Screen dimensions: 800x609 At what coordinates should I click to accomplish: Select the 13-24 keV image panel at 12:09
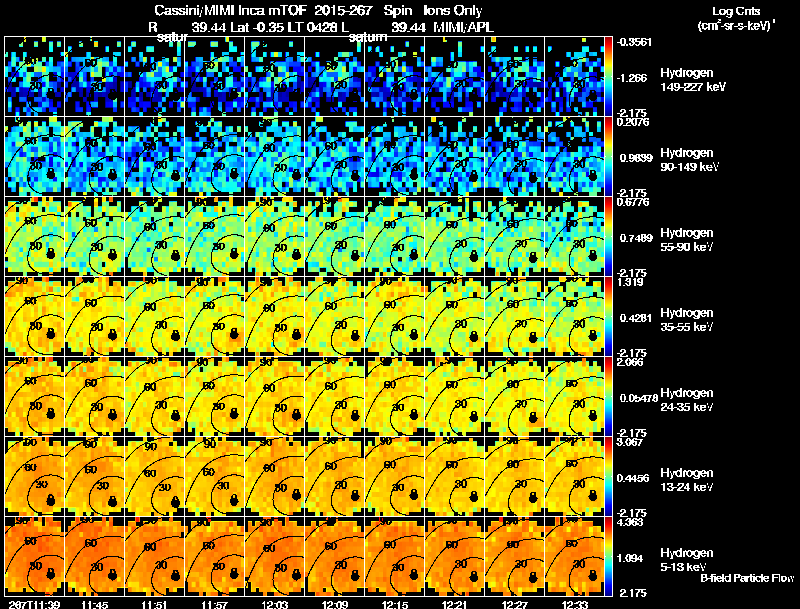point(335,477)
